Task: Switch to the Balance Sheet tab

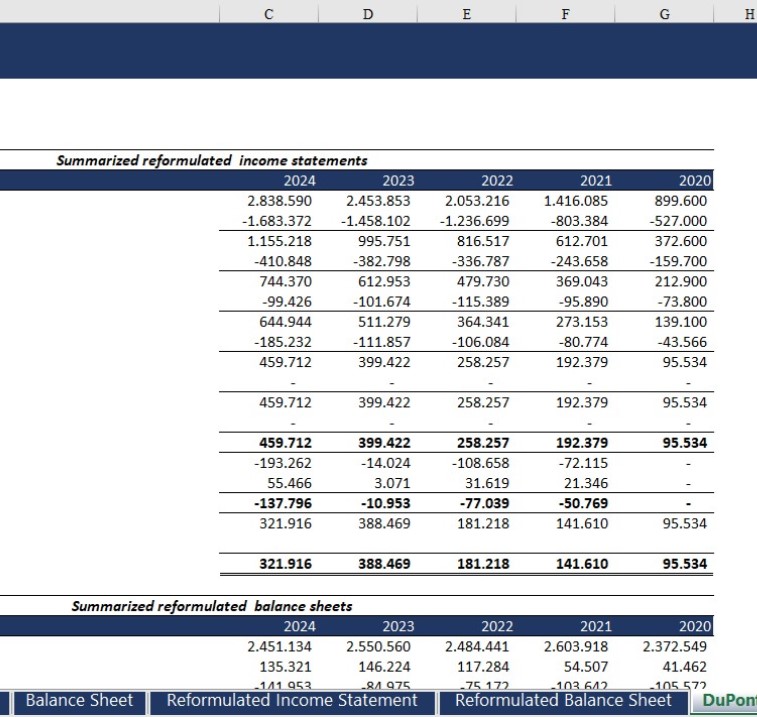Action: click(x=78, y=701)
